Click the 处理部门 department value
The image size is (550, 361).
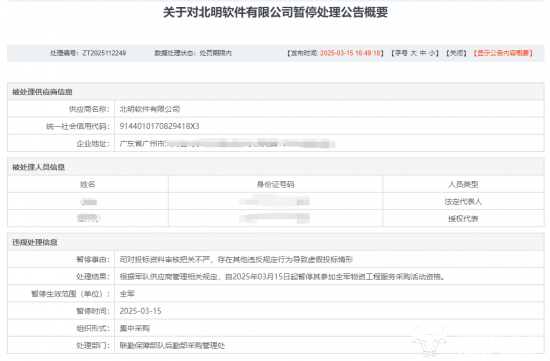coord(172,346)
